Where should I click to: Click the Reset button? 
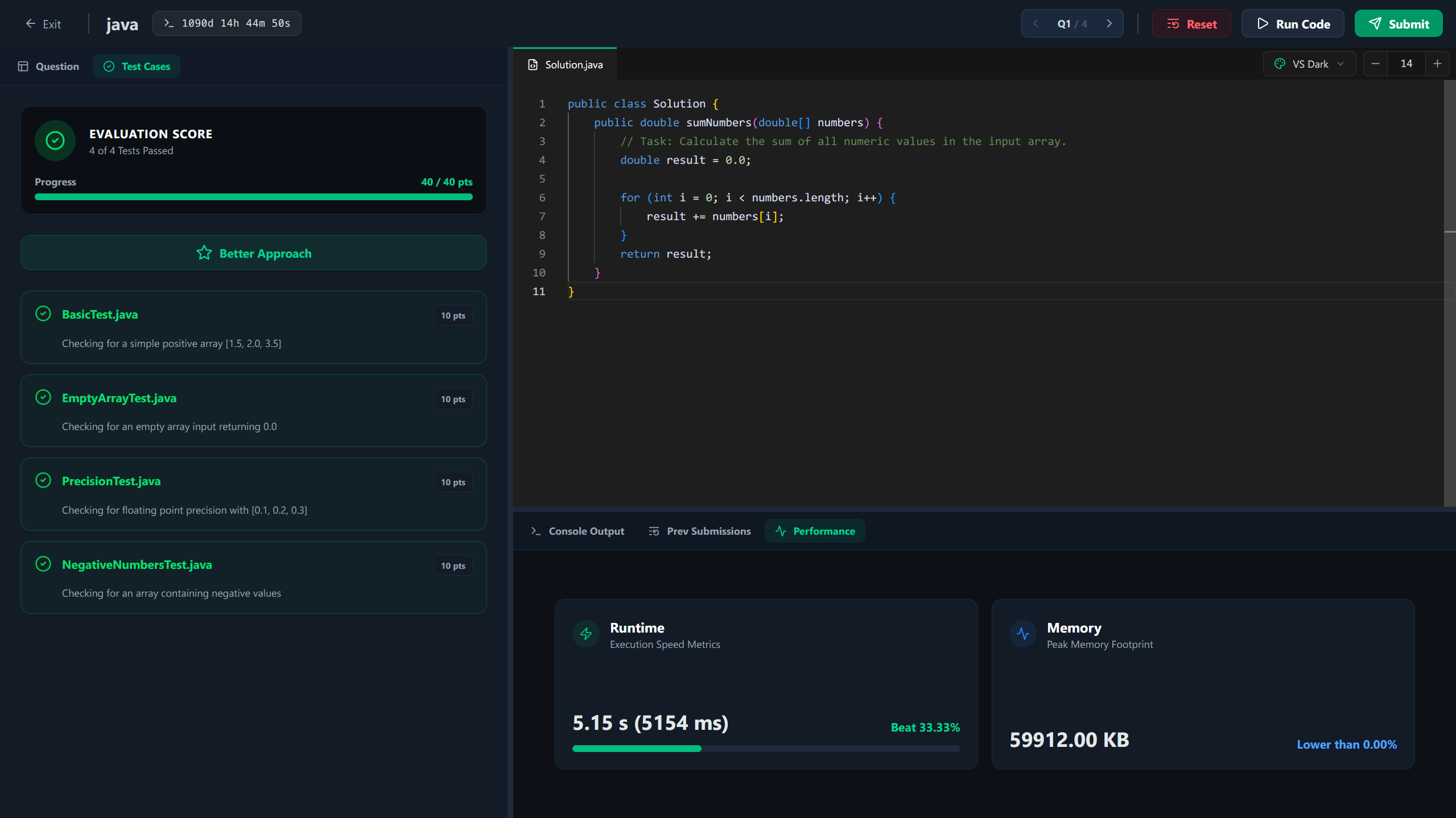pyautogui.click(x=1191, y=24)
